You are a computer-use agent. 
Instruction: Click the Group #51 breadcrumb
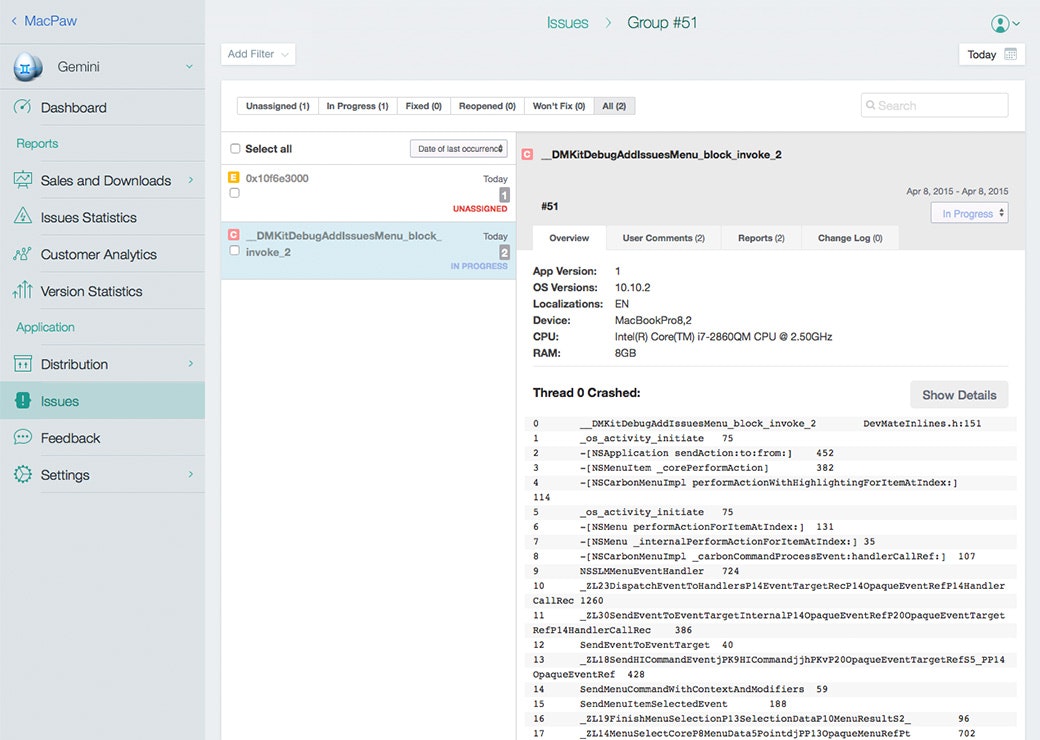click(x=662, y=23)
